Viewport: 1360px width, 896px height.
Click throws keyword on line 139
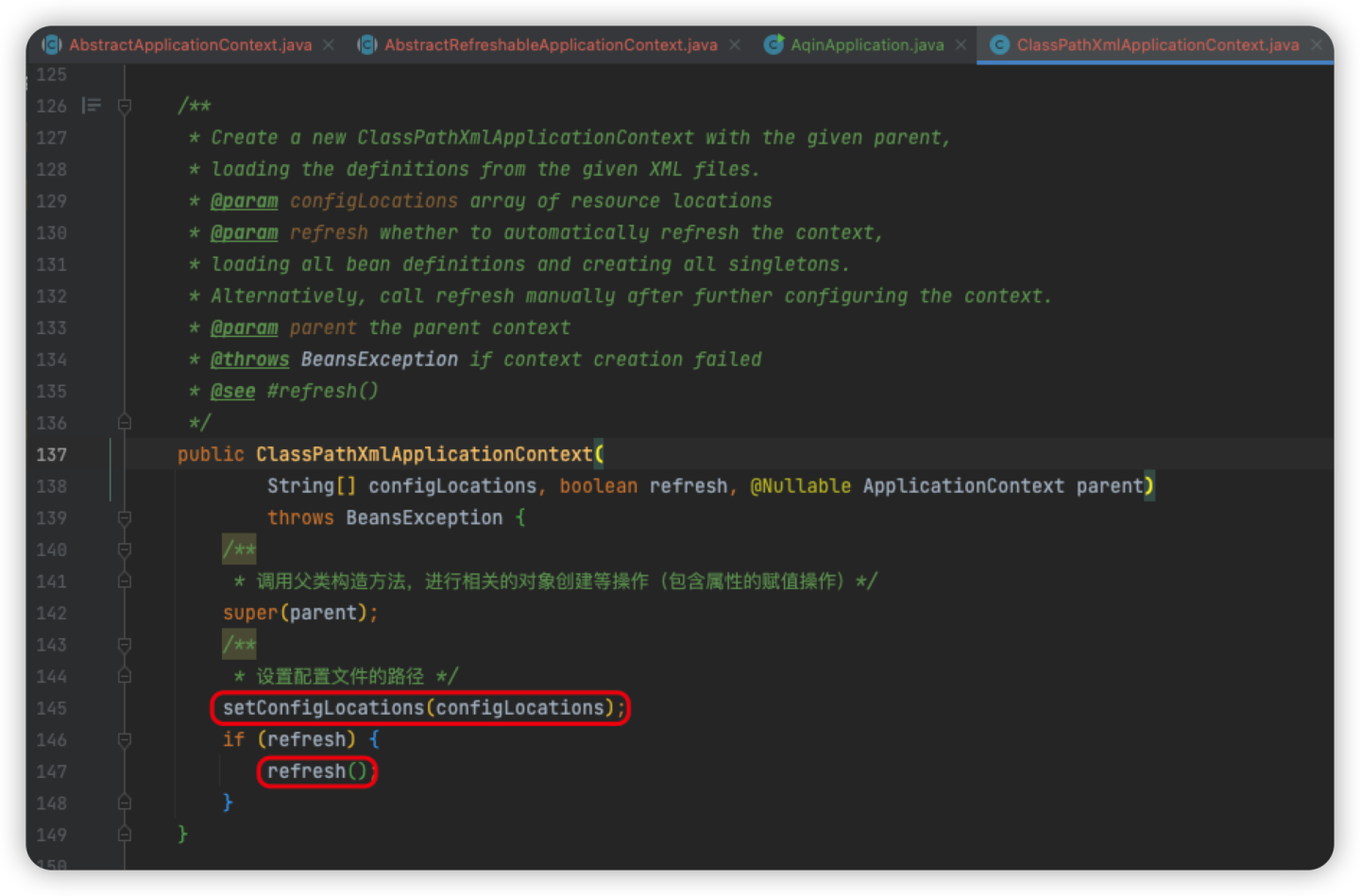pos(300,517)
